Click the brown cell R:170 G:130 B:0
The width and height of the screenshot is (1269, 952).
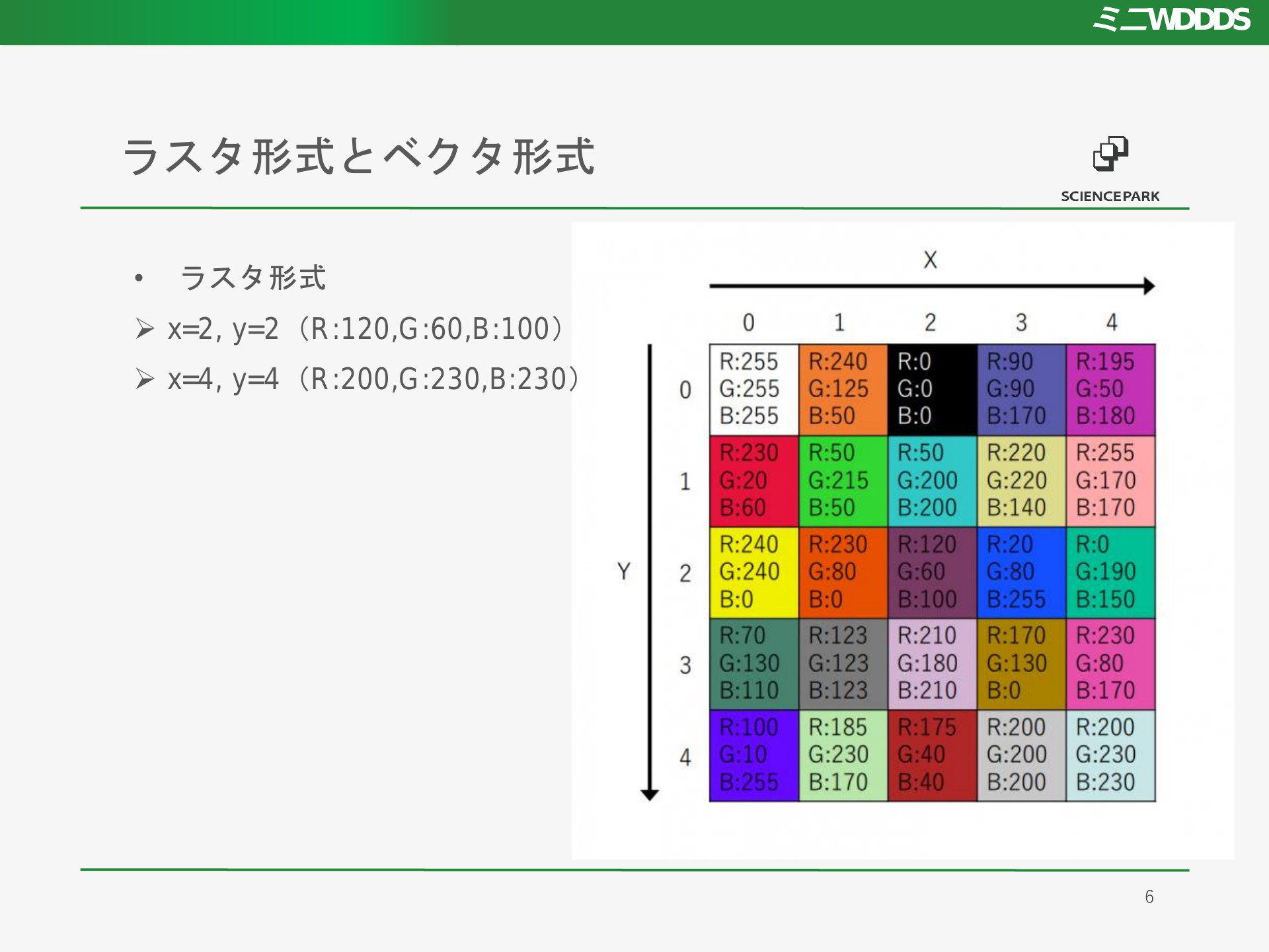coord(1022,664)
